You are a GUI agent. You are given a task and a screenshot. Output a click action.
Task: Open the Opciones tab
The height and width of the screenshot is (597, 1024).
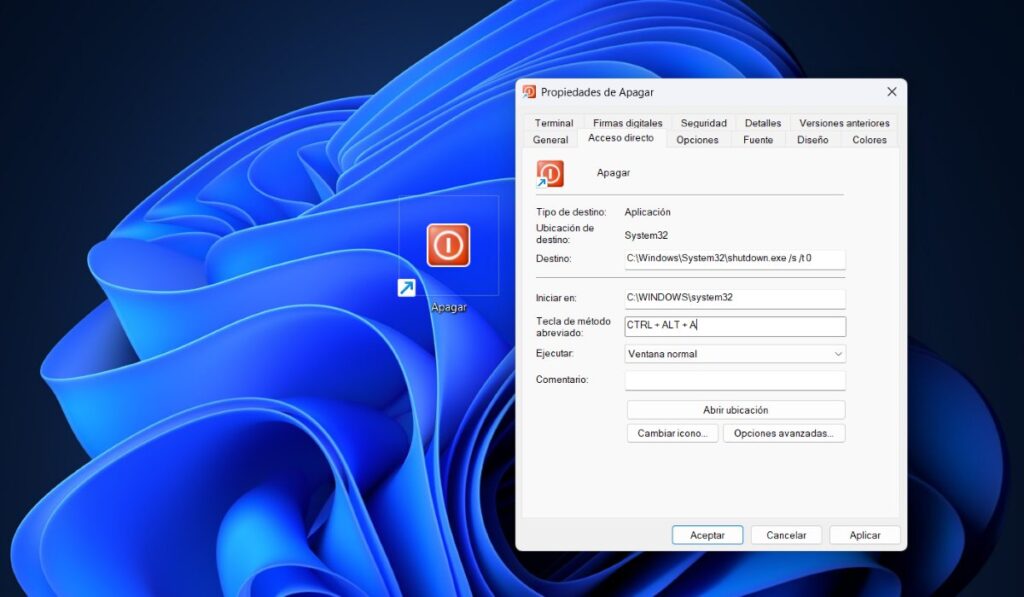tap(697, 139)
